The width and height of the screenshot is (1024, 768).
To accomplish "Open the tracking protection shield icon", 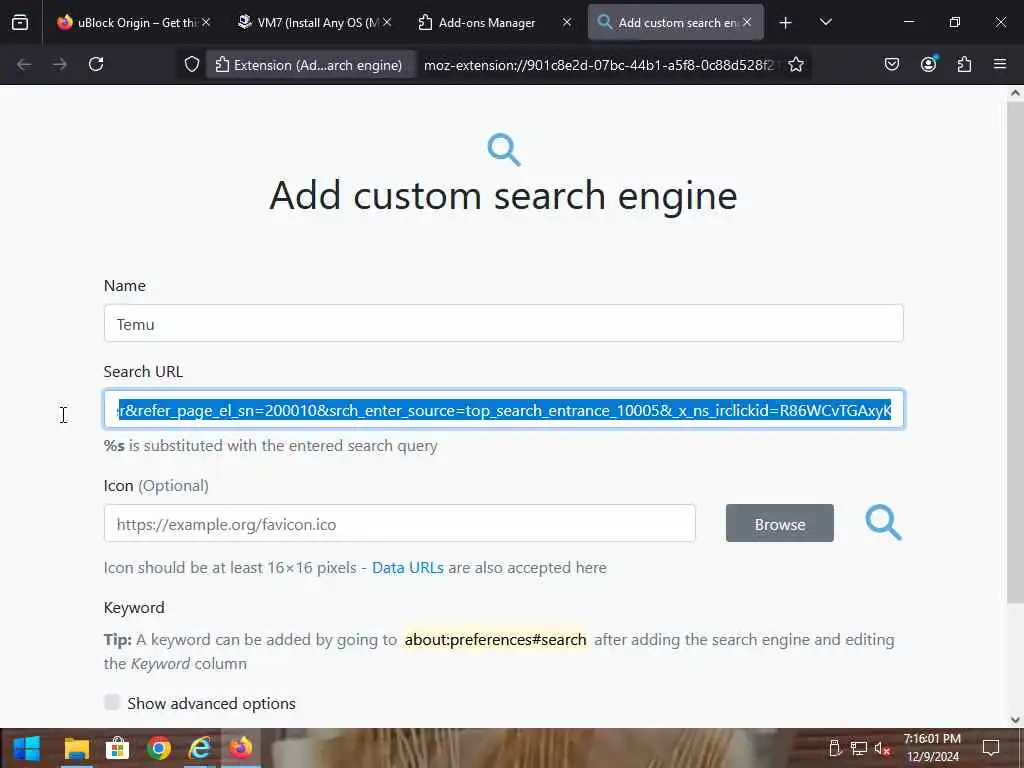I will click(191, 65).
